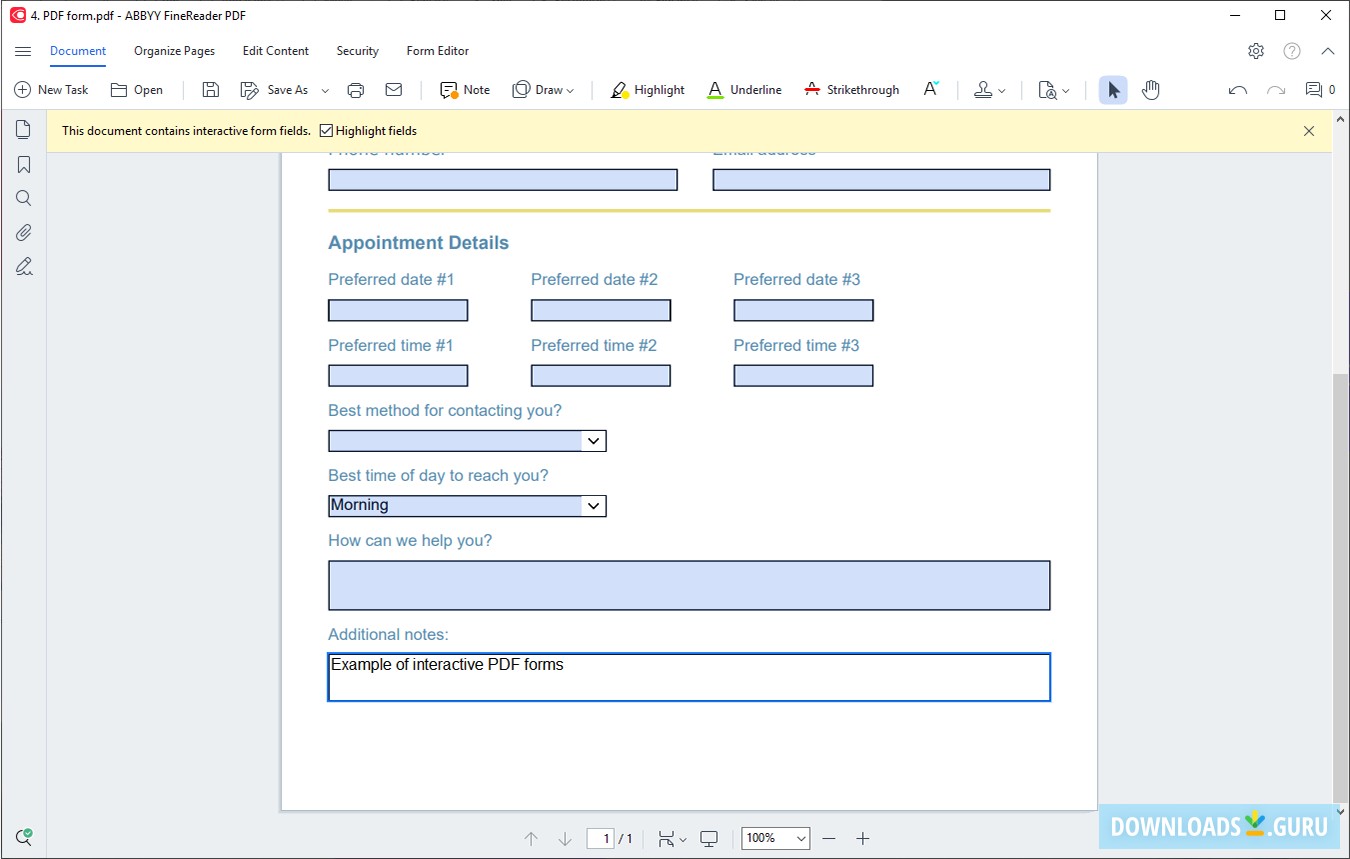Activate the arrow pointer selection tool
Viewport: 1350px width, 859px height.
point(1113,90)
